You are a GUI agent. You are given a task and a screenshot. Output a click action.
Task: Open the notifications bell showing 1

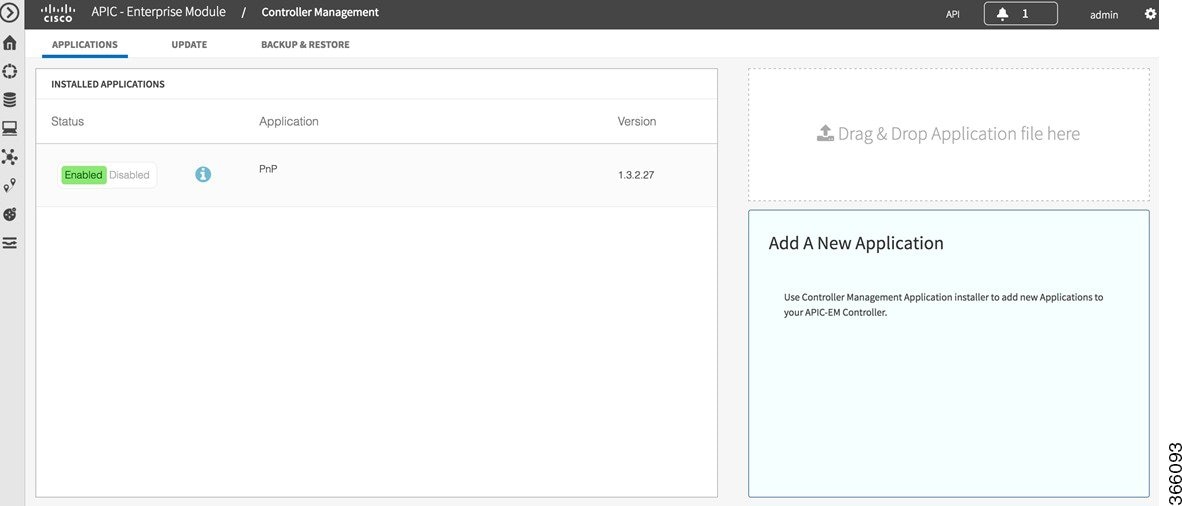pos(1021,14)
